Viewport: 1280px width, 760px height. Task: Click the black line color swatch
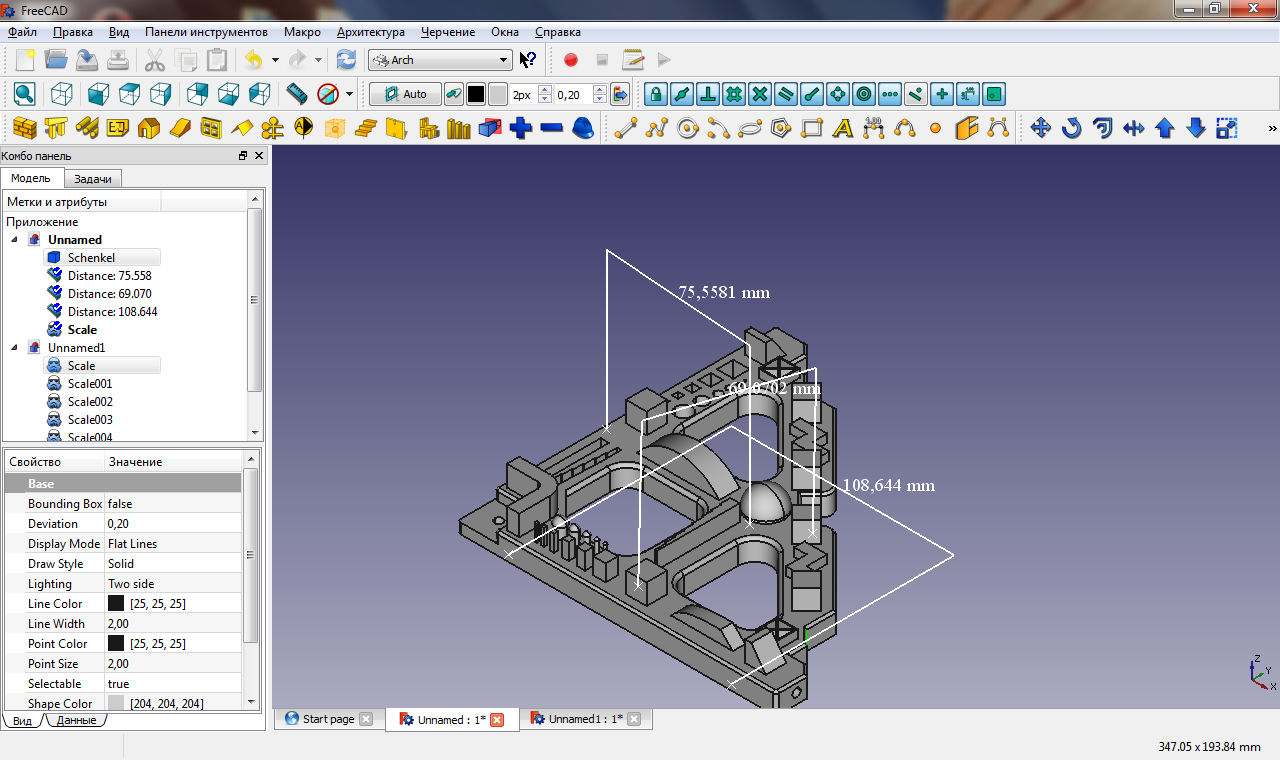(476, 94)
